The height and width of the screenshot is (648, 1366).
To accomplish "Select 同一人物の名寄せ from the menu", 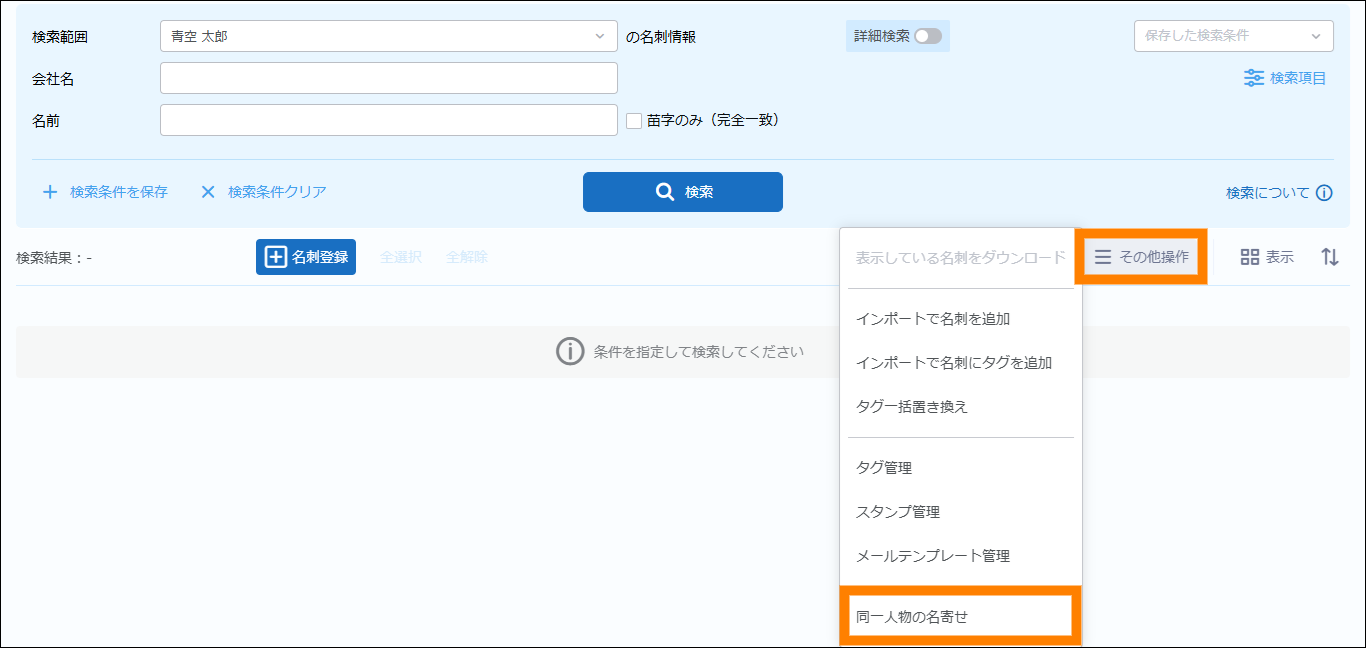I will (955, 617).
